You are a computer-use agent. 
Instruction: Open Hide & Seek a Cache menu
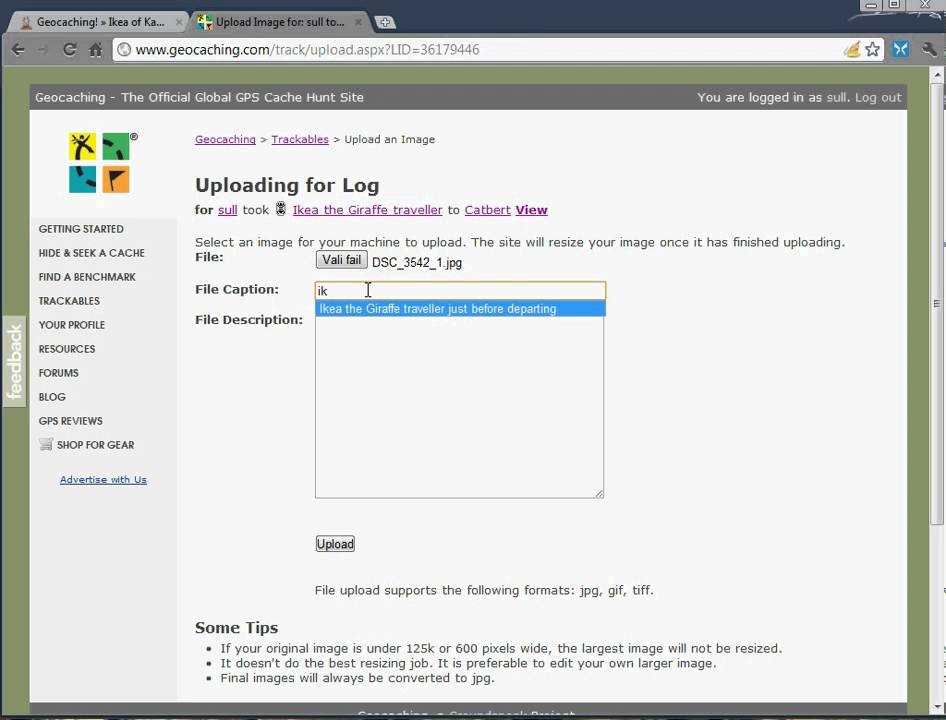(91, 253)
